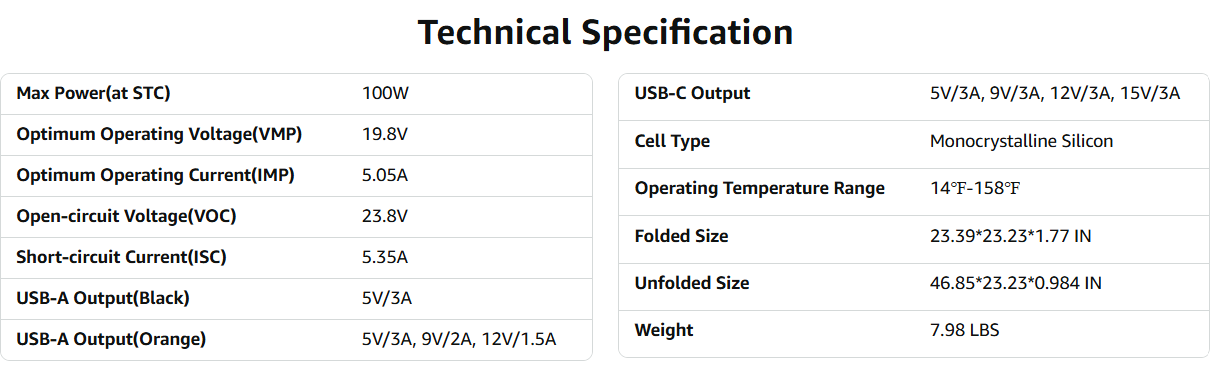The height and width of the screenshot is (382, 1212).
Task: Select the Max Power(at STC) label
Action: (93, 93)
